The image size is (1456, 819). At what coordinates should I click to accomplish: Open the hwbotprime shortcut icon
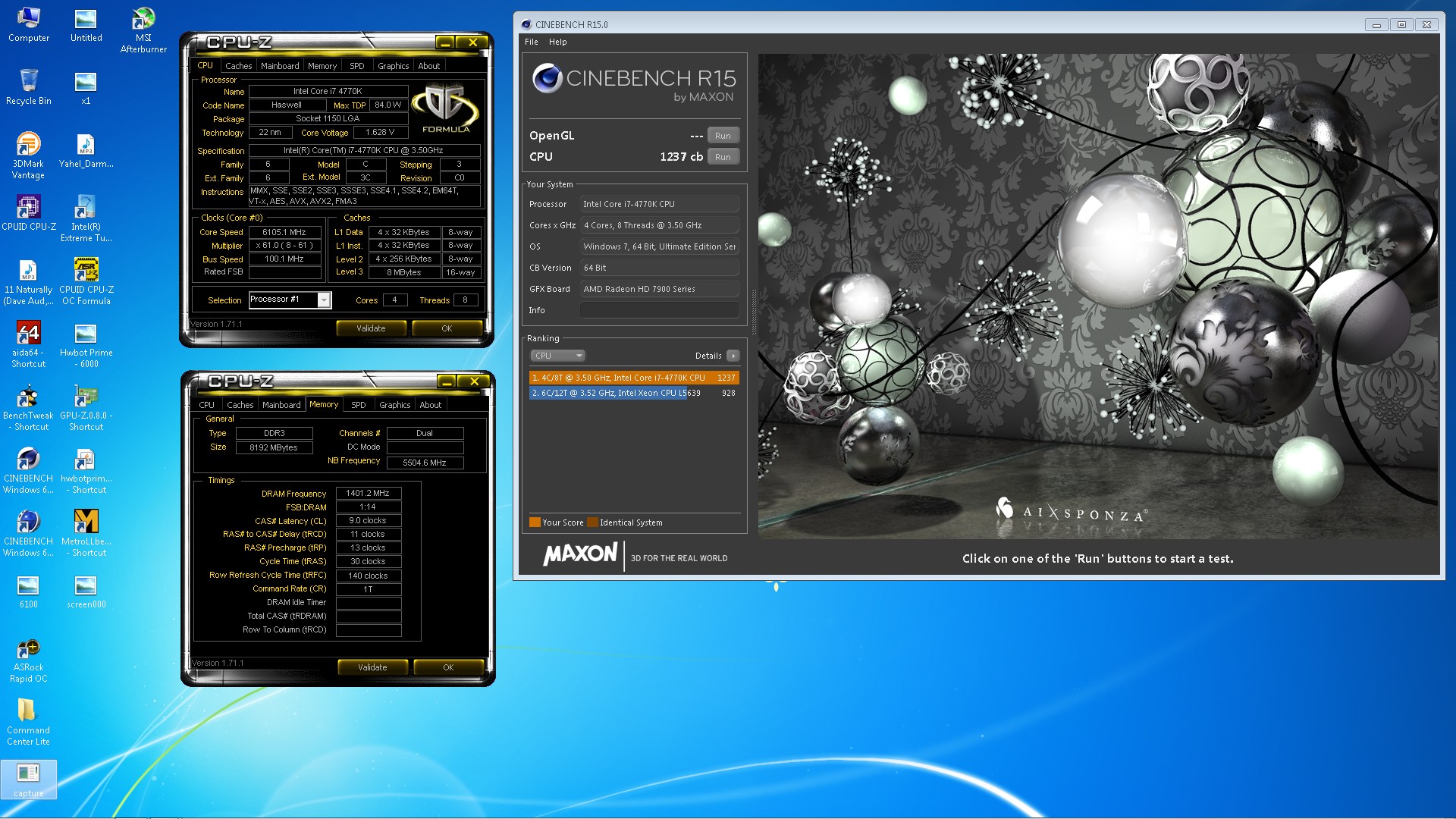86,470
